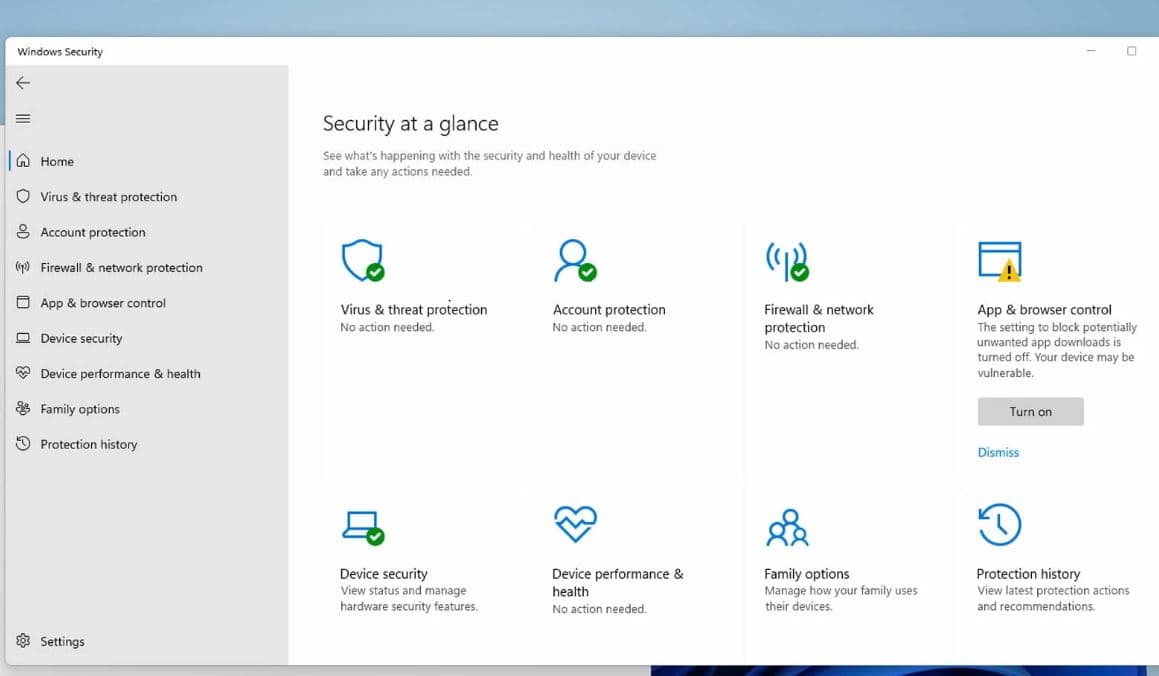Viewport: 1159px width, 676px height.
Task: Select Protection history in the sidebar
Action: point(89,445)
